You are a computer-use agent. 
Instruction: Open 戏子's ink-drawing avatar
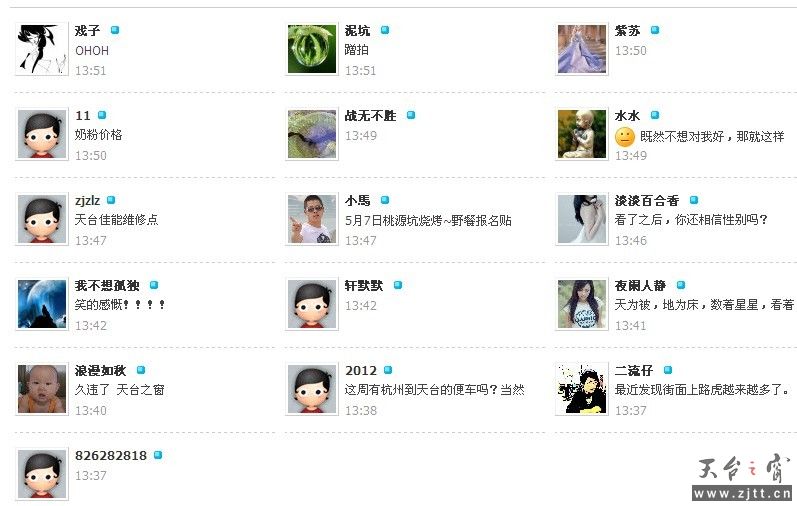(x=42, y=49)
